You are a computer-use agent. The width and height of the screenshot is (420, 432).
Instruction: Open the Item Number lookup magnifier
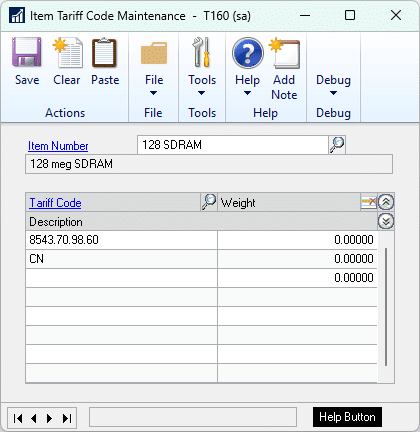point(337,145)
